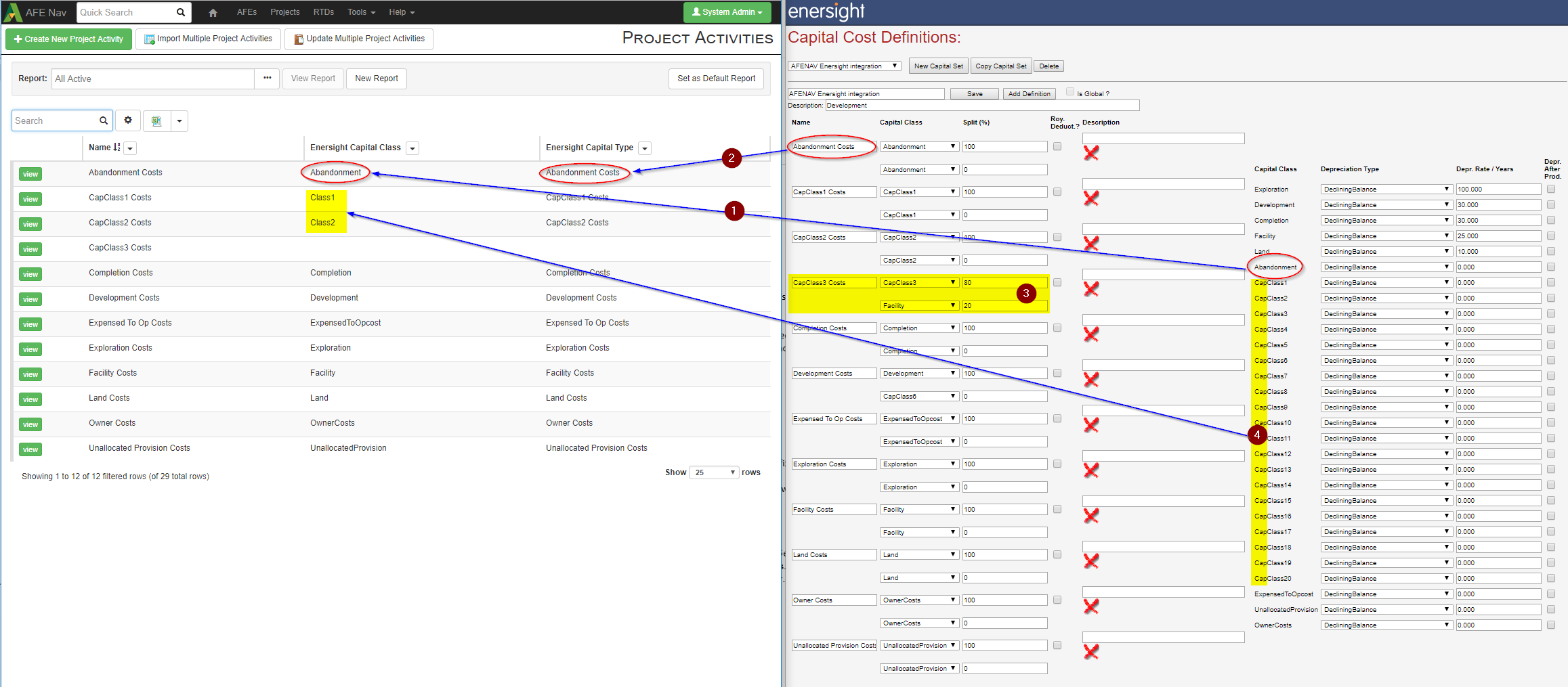Open the System Admin menu

click(727, 12)
